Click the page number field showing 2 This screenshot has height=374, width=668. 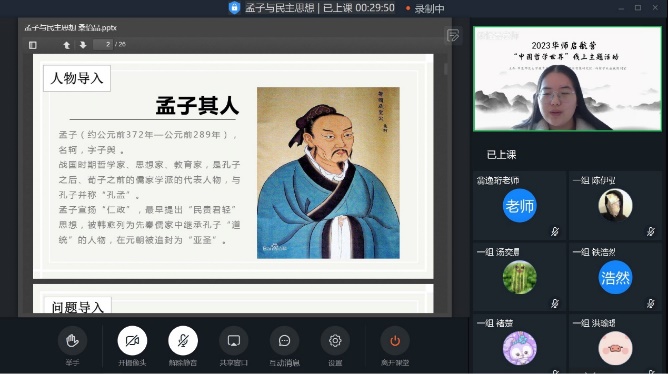click(103, 44)
